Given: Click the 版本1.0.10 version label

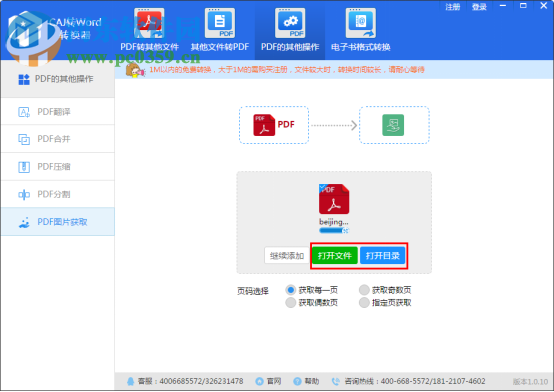Looking at the screenshot, I should click(x=530, y=382).
